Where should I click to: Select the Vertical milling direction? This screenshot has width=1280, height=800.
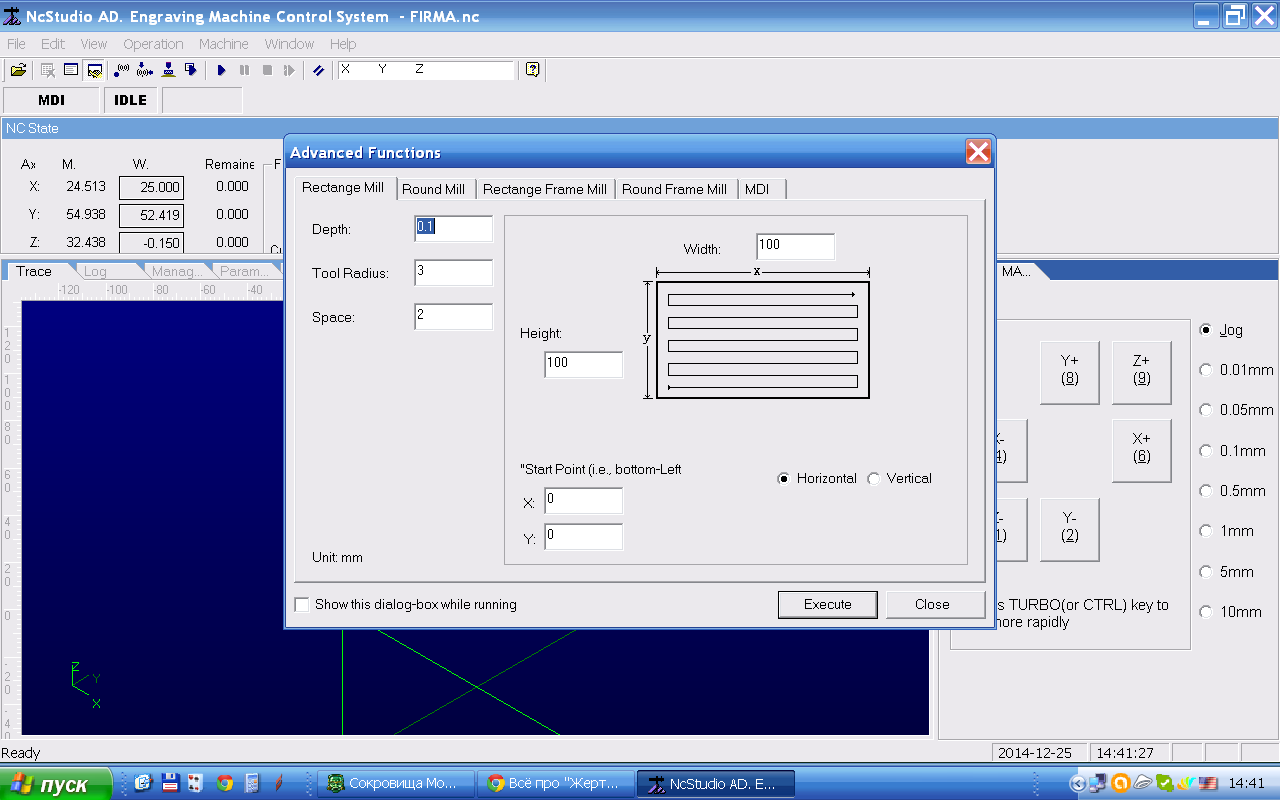tap(874, 479)
